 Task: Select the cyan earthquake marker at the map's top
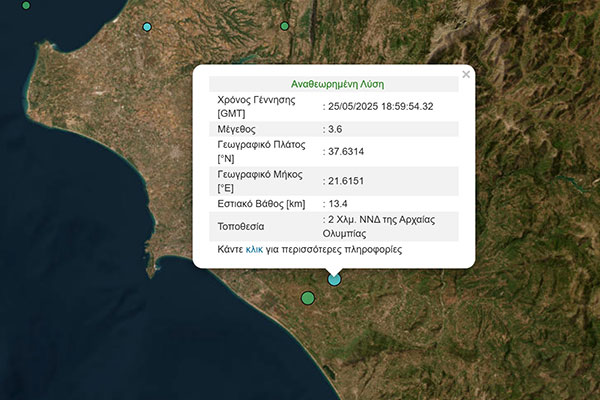click(x=148, y=27)
